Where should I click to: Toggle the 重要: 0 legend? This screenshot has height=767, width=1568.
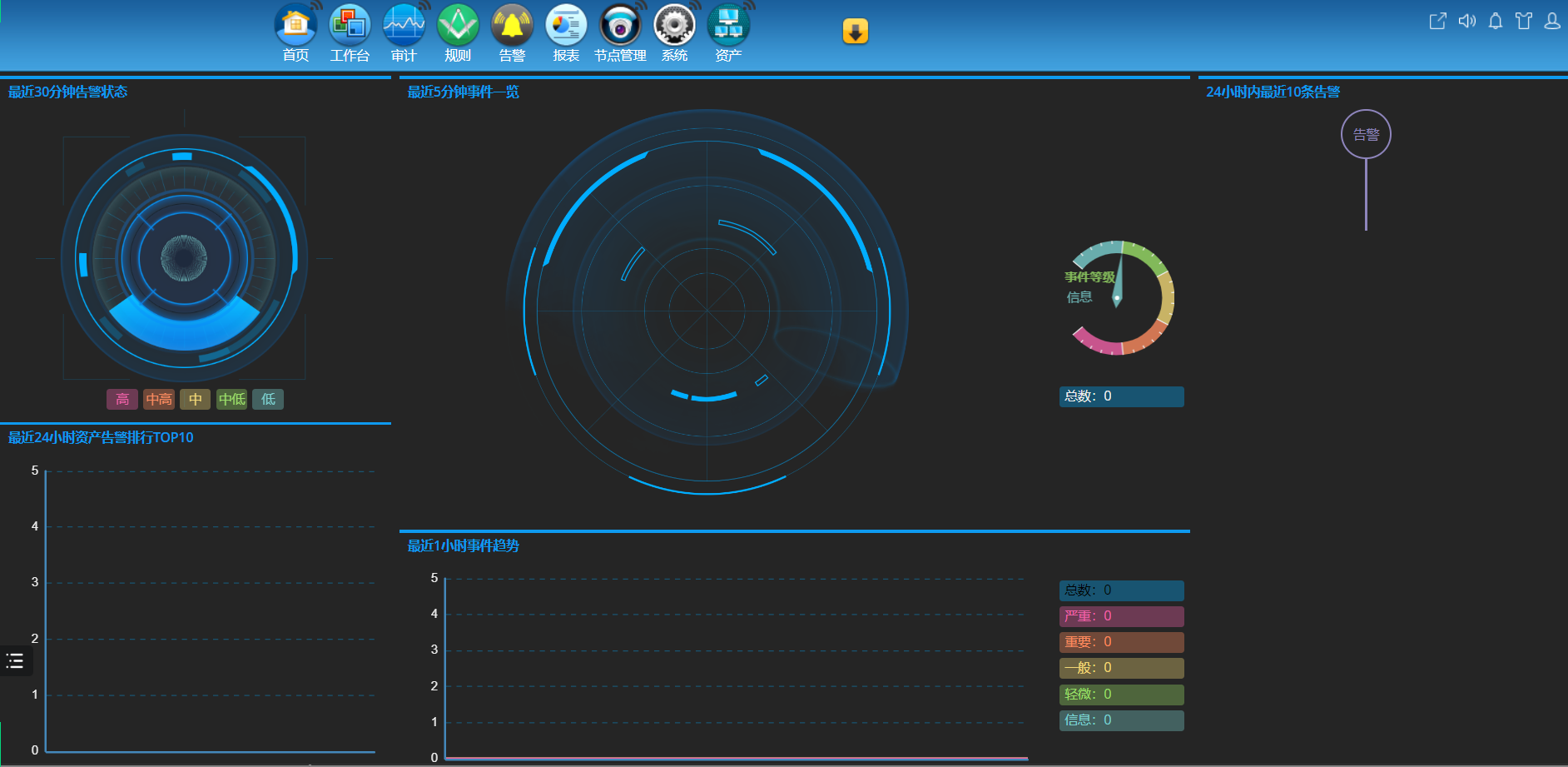click(1122, 642)
